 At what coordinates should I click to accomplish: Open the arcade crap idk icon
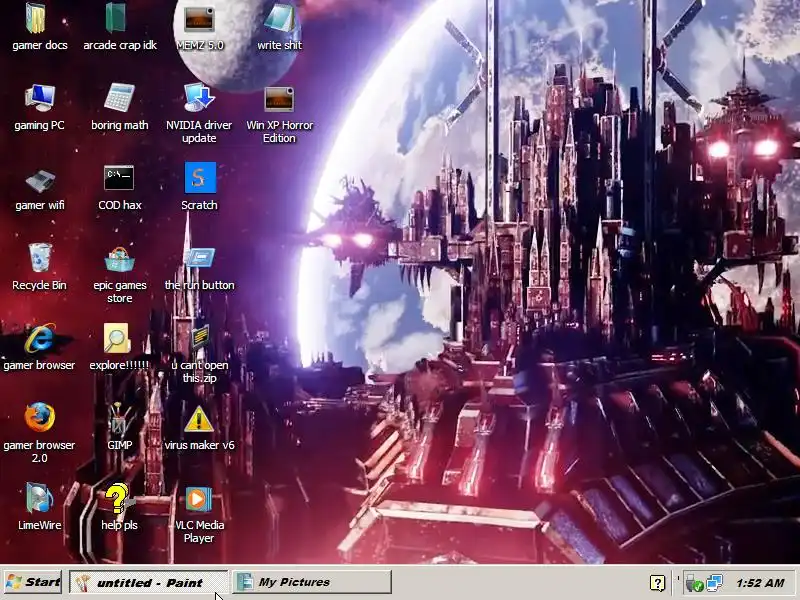coord(116,18)
